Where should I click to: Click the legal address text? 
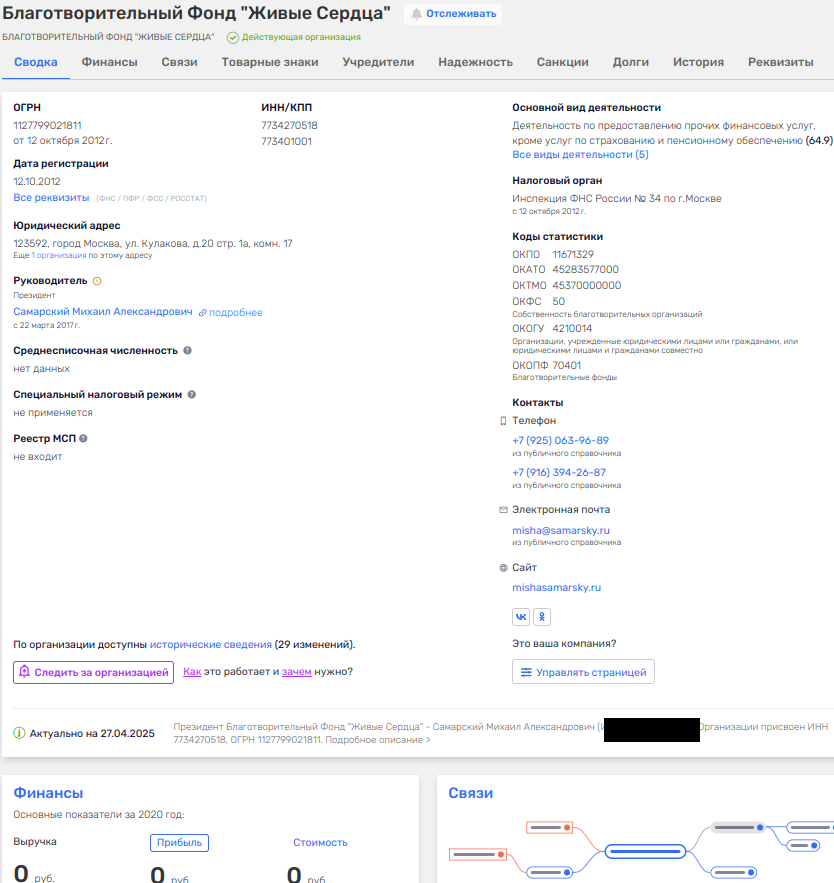153,243
